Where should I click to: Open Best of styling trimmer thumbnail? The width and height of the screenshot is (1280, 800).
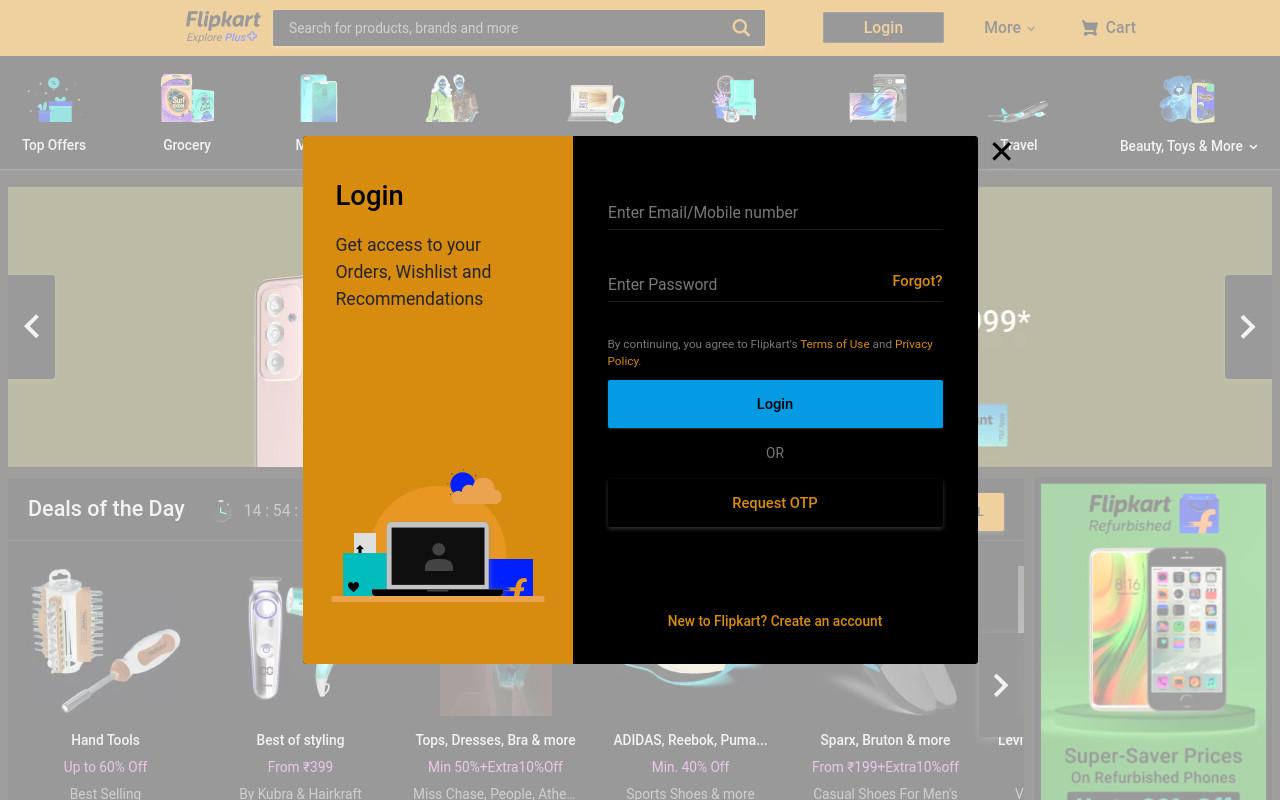tap(300, 640)
